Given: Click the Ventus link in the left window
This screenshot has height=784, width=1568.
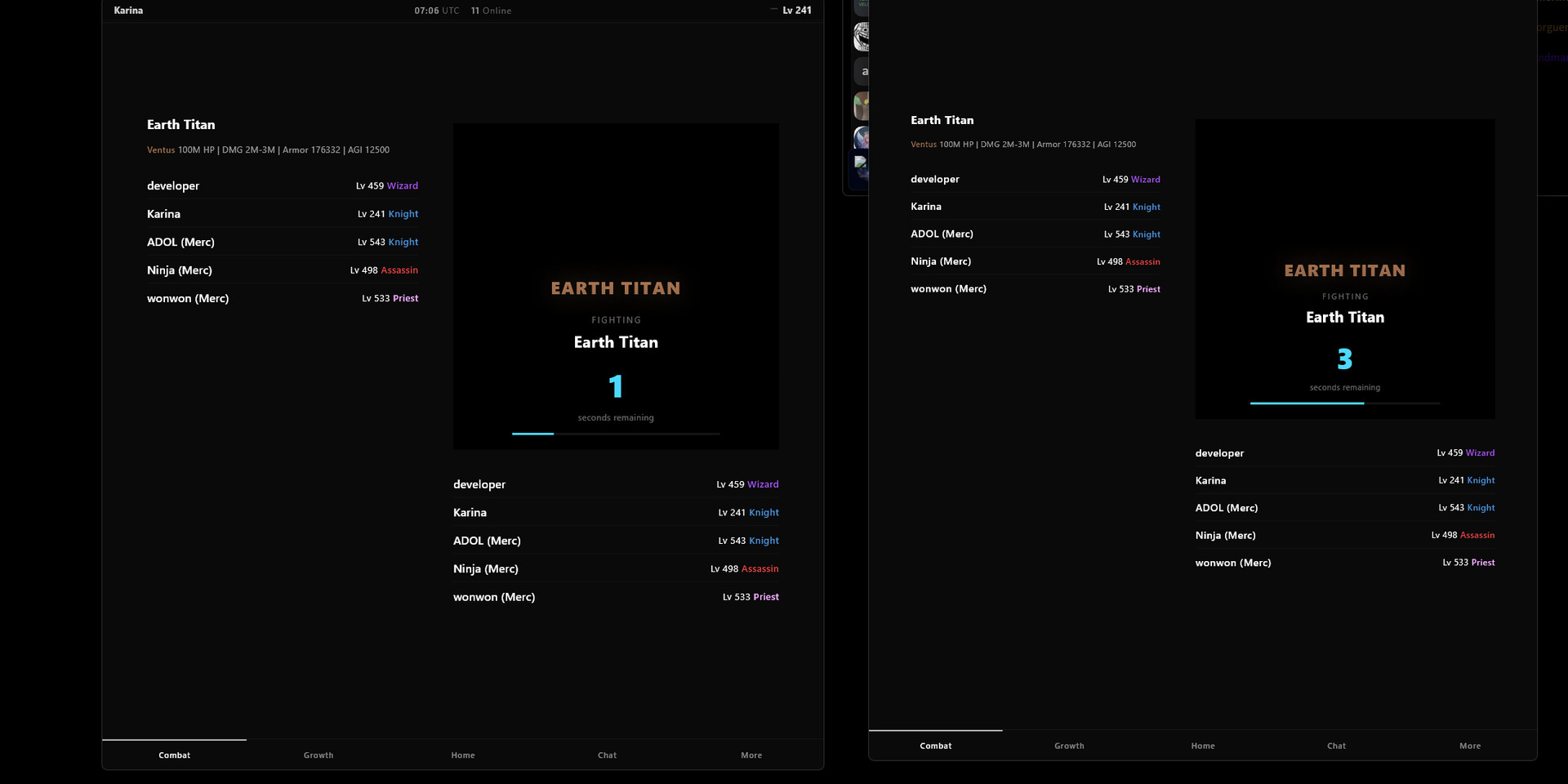Looking at the screenshot, I should click(x=161, y=150).
